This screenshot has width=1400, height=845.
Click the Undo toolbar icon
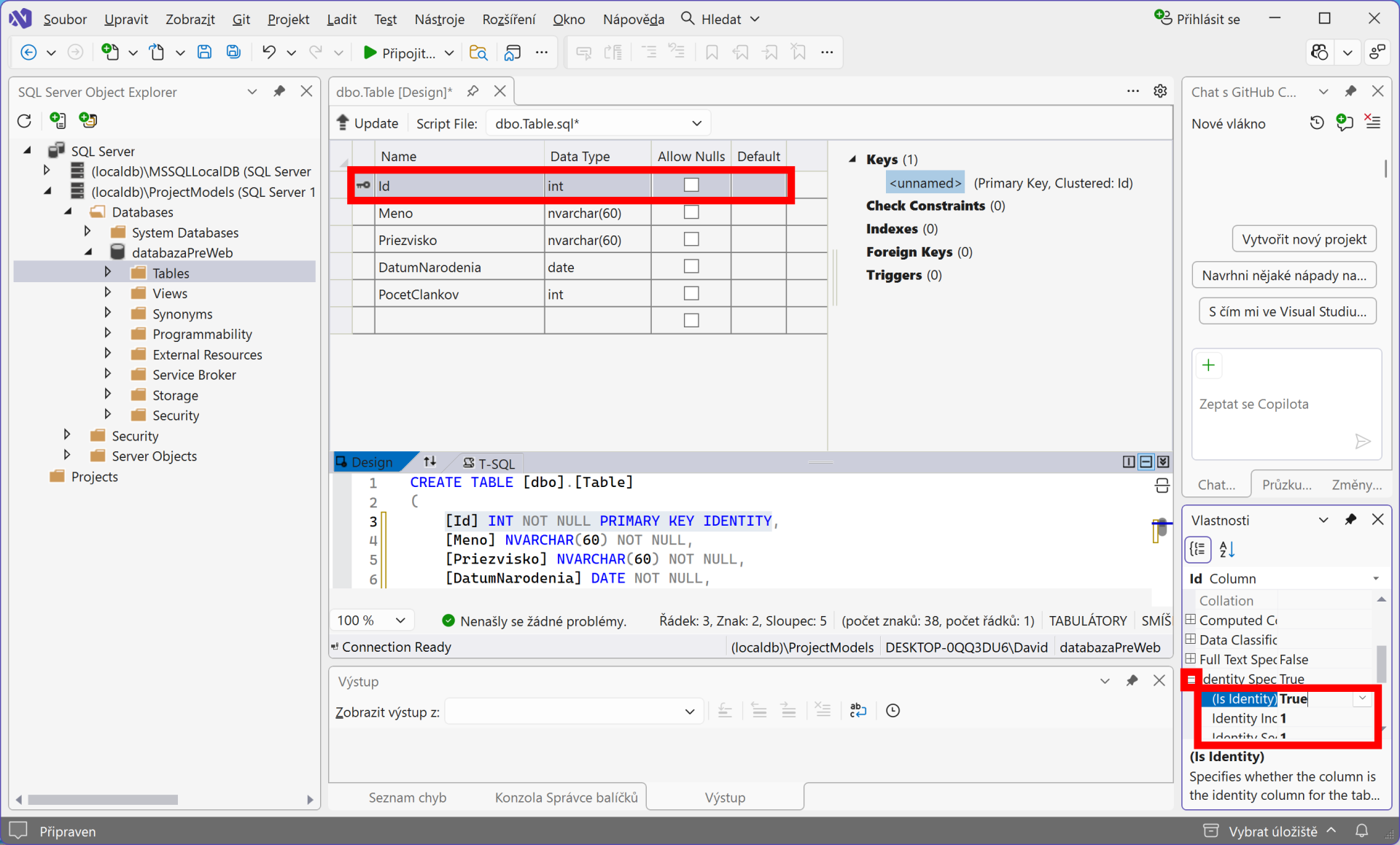tap(268, 52)
